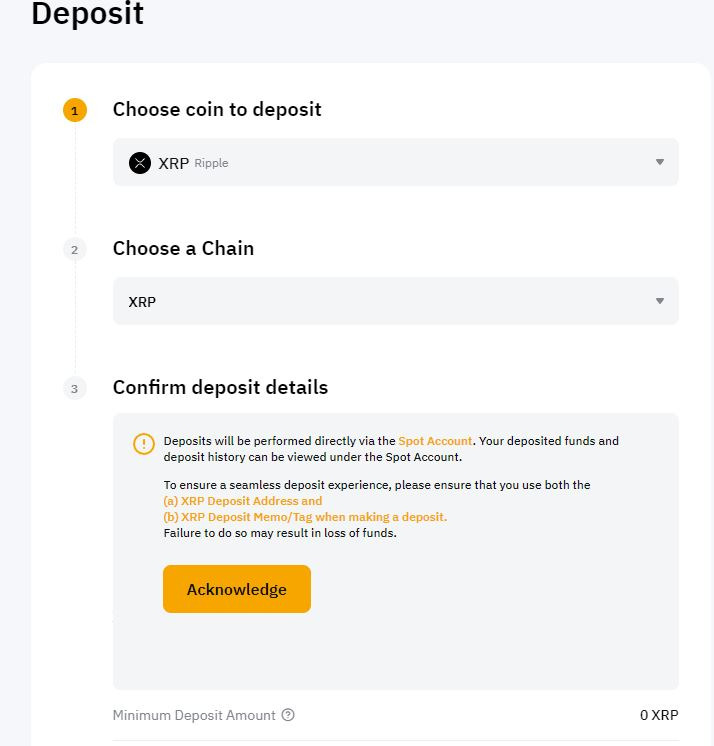Screen dimensions: 714x746
Task: Open the XRP Ripple coin selector
Action: [396, 162]
